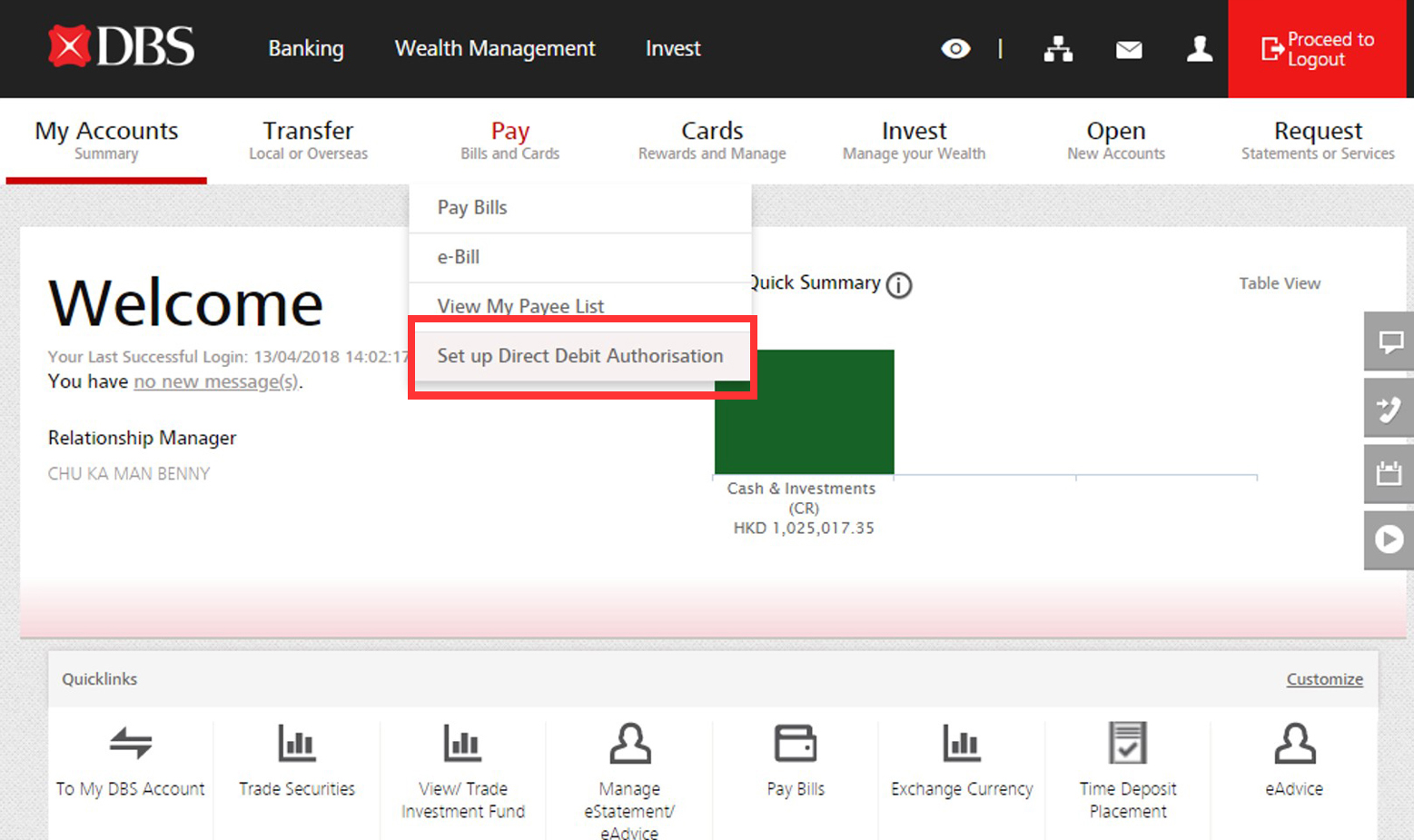Expand the Transfer Local or Overseas menu
This screenshot has width=1414, height=840.
click(x=308, y=141)
